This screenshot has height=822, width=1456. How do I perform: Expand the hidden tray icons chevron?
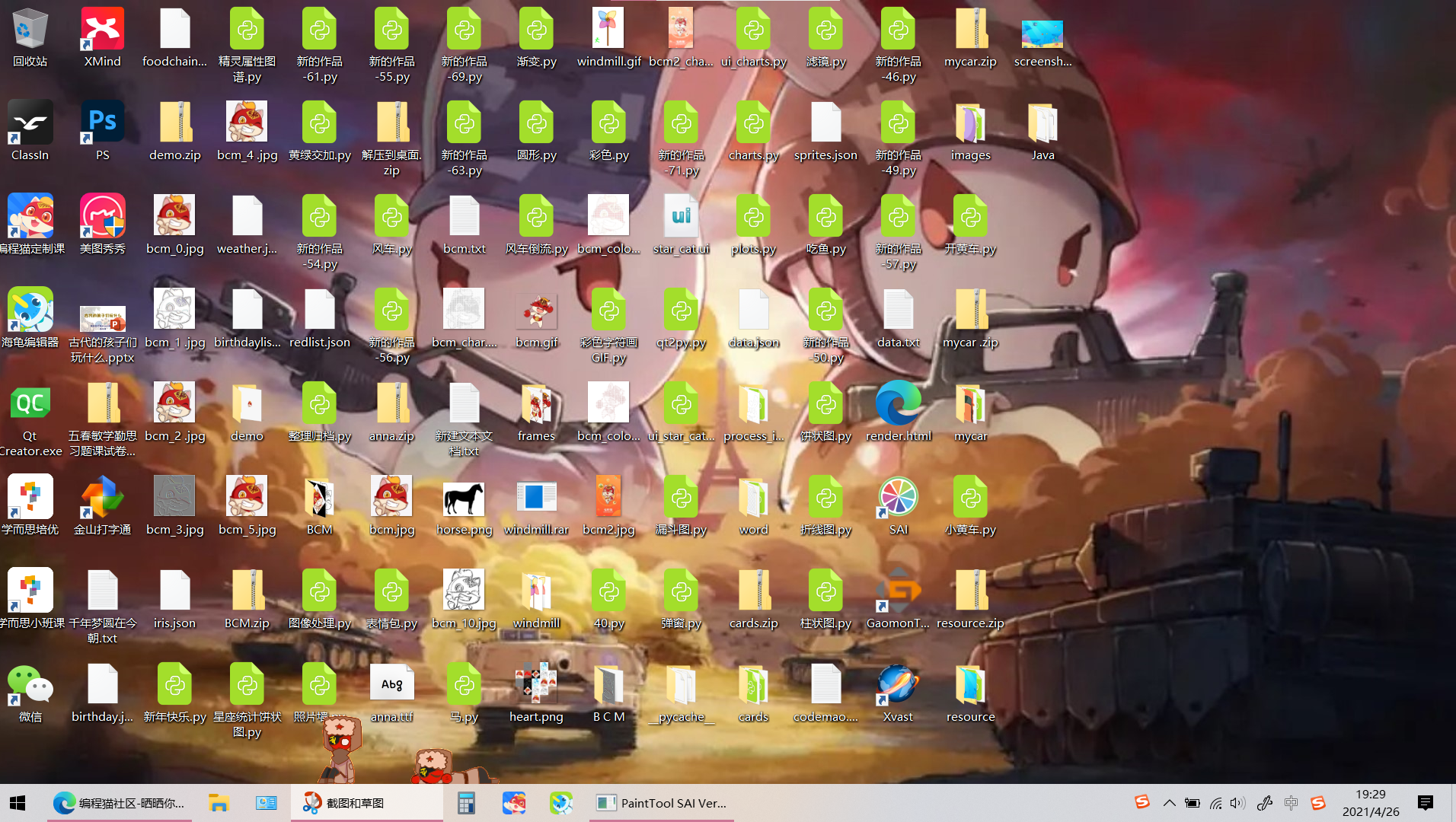coord(1169,803)
